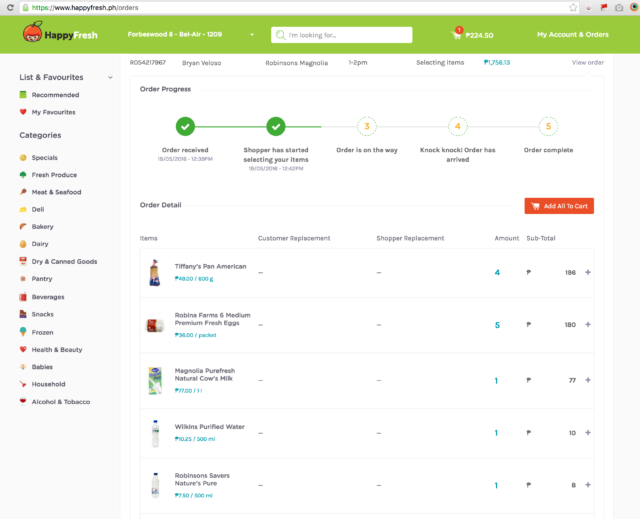Click the Beverages icon
The image size is (640, 519).
pyautogui.click(x=23, y=297)
